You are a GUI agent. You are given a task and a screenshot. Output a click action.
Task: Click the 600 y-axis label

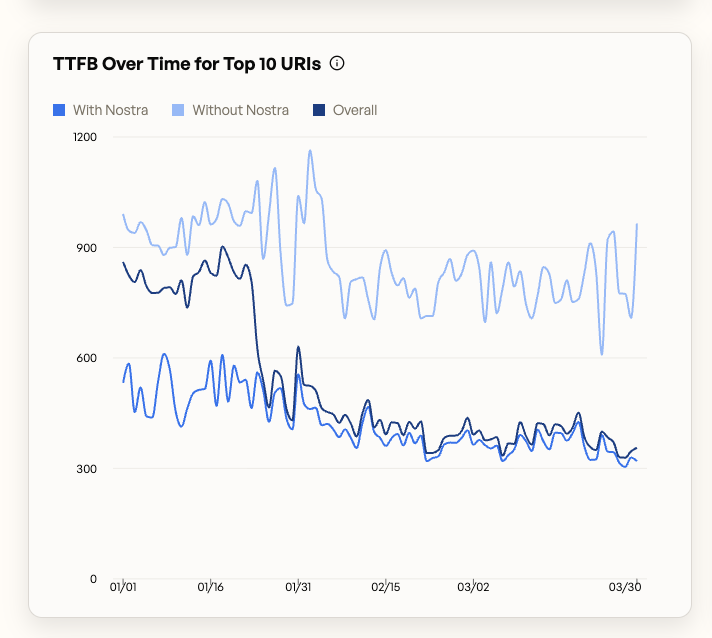click(x=86, y=358)
